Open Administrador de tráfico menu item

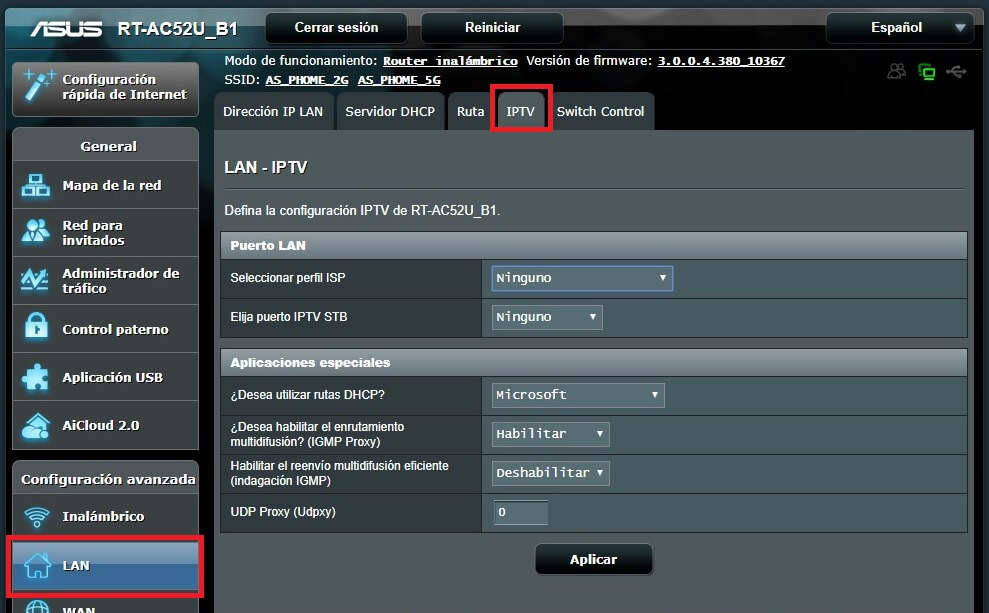(105, 281)
